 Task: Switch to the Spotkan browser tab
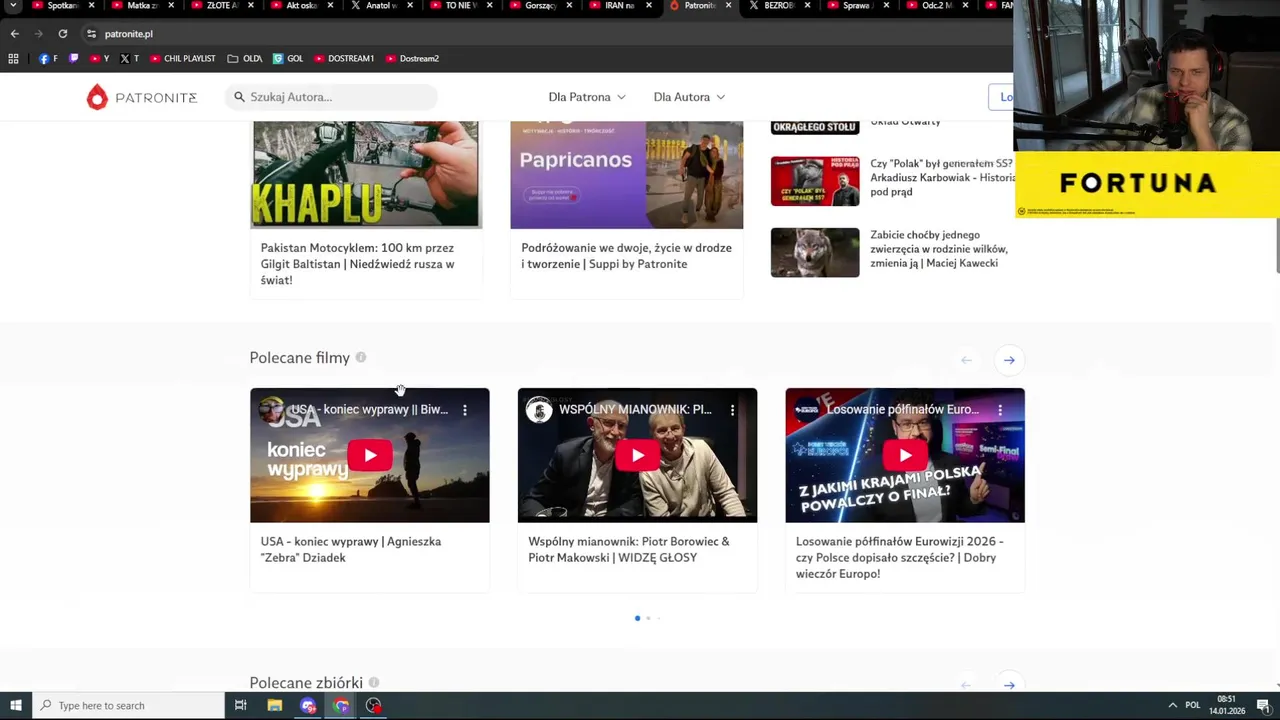62,5
